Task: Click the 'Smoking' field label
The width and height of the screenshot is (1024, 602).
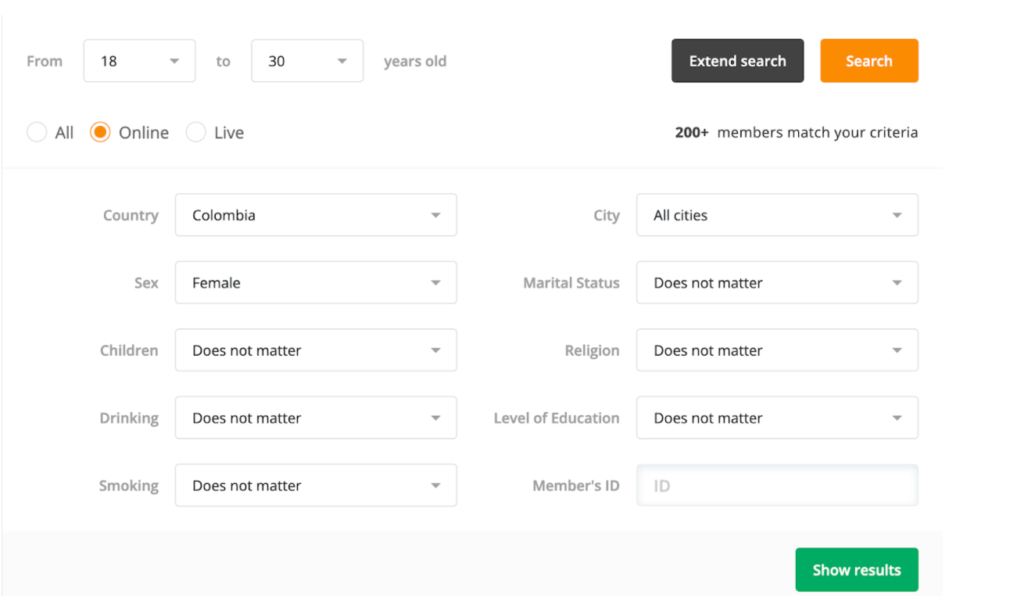Action: 129,486
